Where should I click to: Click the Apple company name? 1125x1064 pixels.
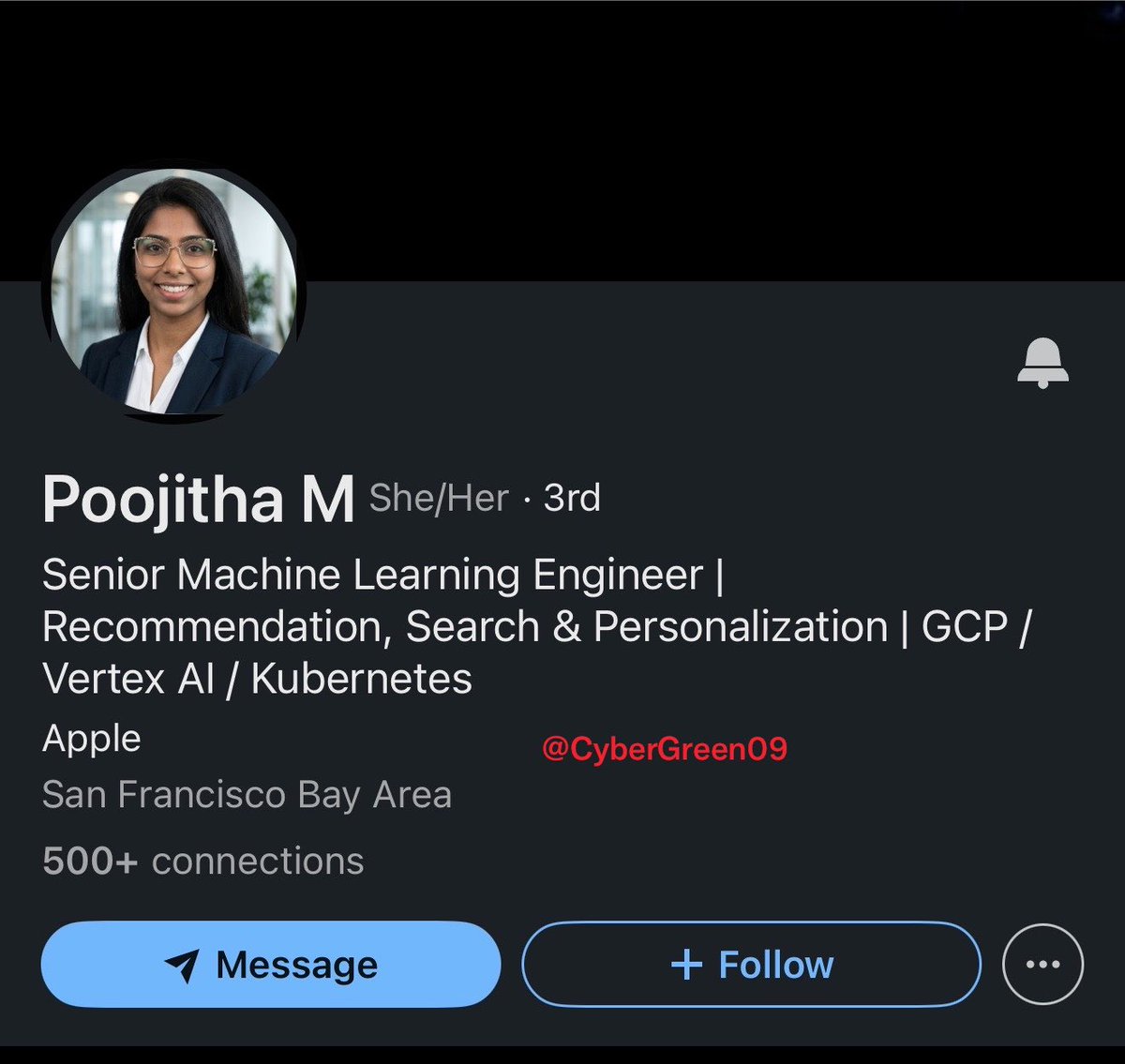click(x=92, y=740)
